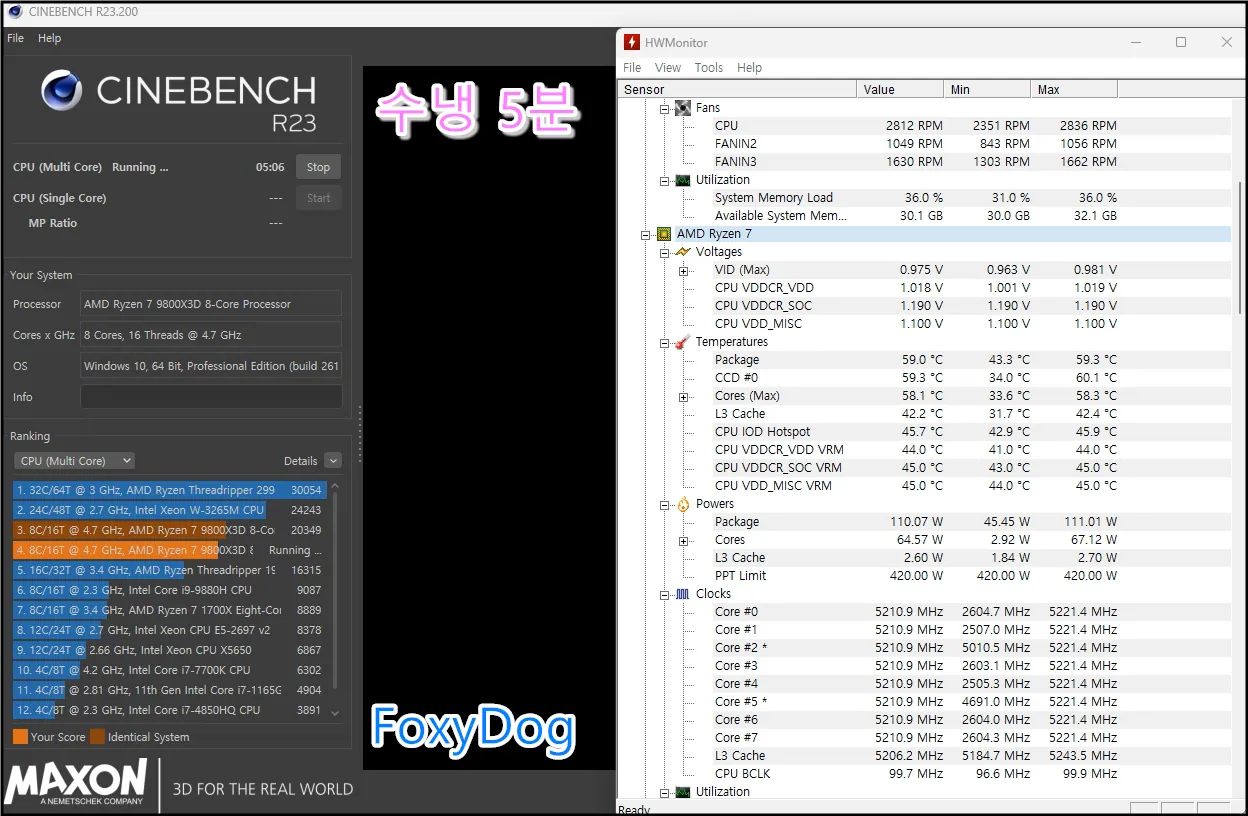Click the HWMonitor vertical scrollbar
Viewport: 1248px width, 816px height.
tap(1240, 250)
